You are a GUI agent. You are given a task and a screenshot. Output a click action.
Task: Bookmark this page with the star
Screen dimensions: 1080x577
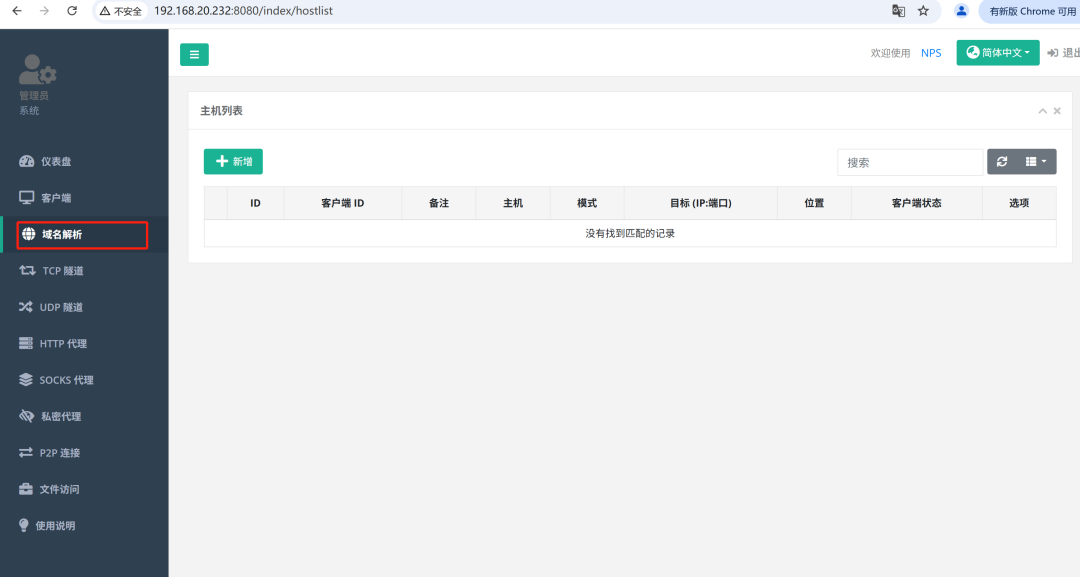click(924, 11)
